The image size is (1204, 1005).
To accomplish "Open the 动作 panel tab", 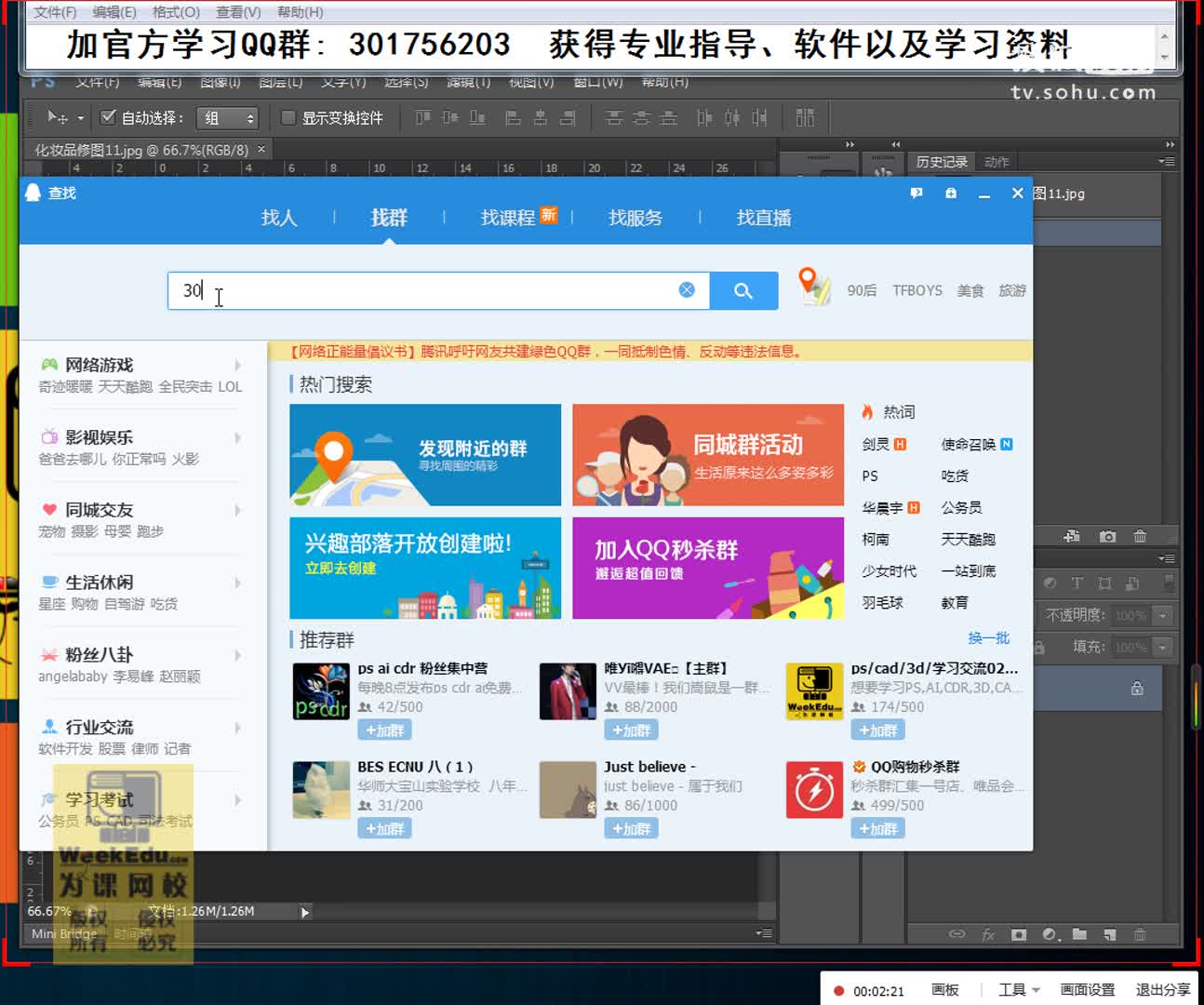I will coord(997,162).
